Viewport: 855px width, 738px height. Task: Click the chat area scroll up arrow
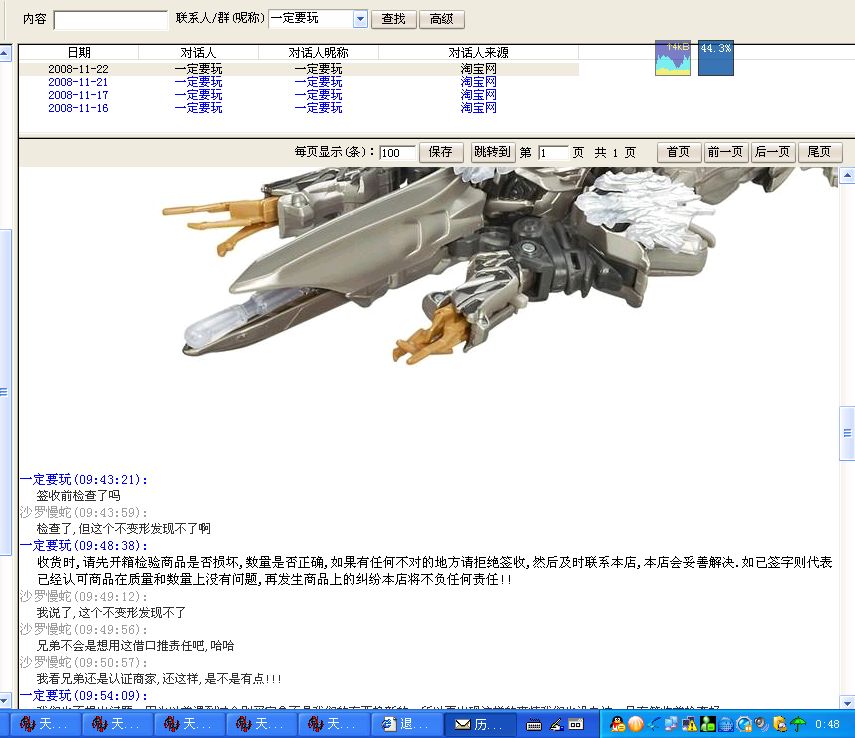click(x=847, y=176)
